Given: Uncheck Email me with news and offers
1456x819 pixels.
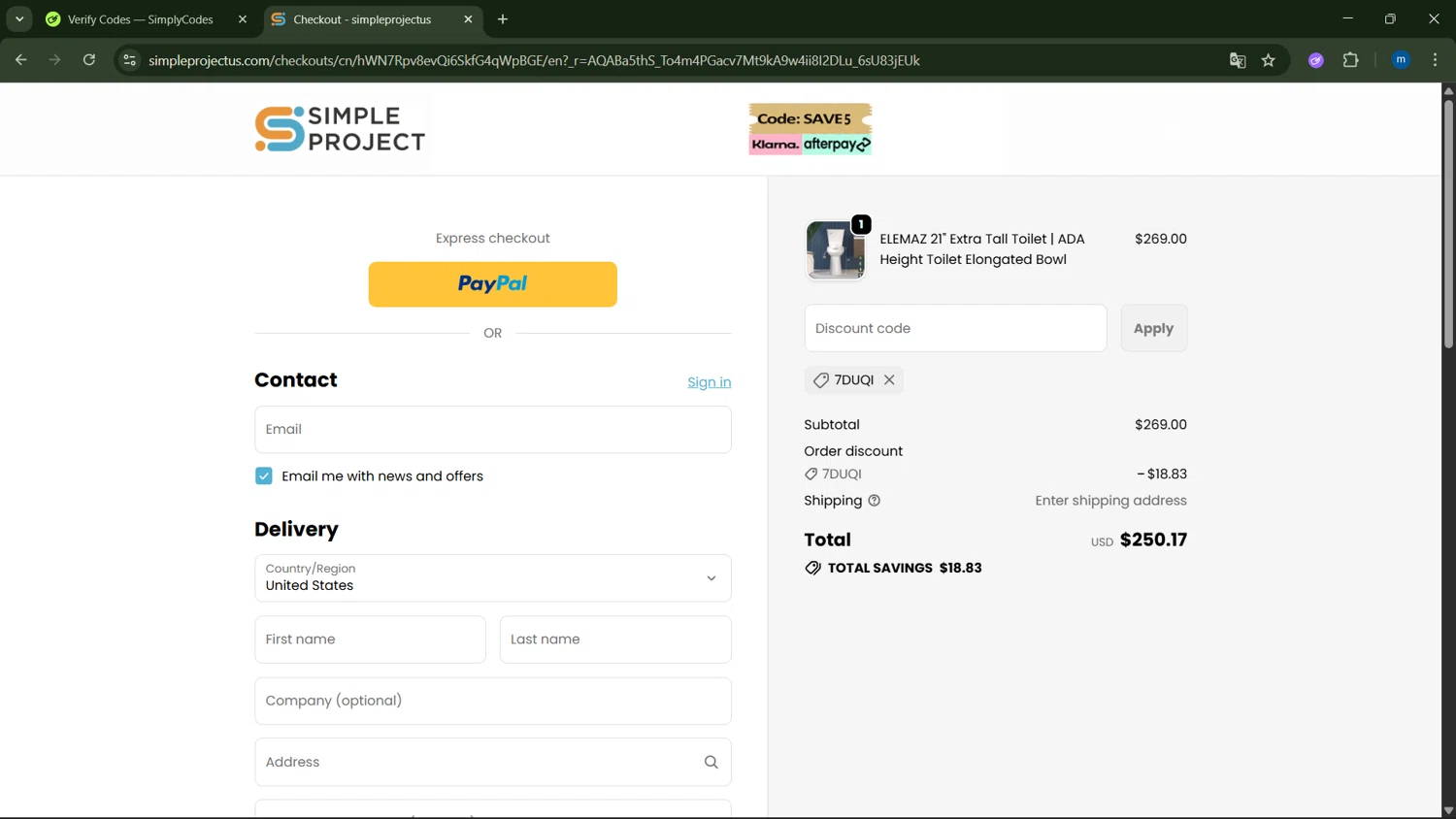Looking at the screenshot, I should click(x=264, y=476).
